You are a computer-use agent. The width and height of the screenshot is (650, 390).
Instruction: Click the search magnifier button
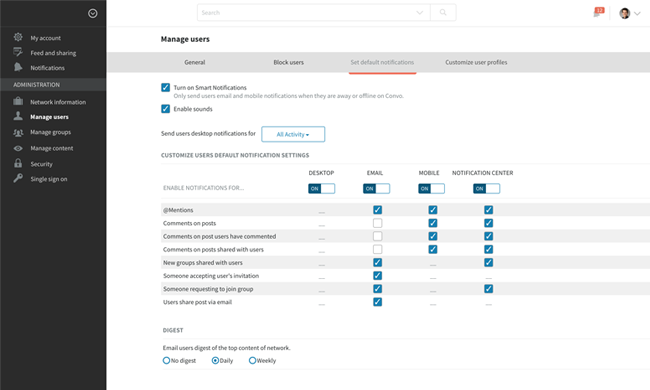coord(443,12)
